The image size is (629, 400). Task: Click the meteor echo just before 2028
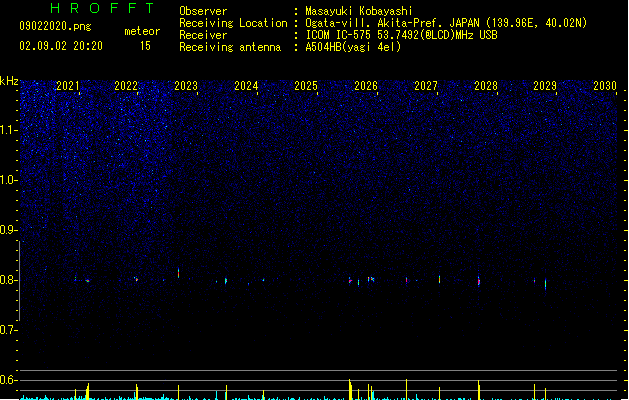click(x=479, y=280)
